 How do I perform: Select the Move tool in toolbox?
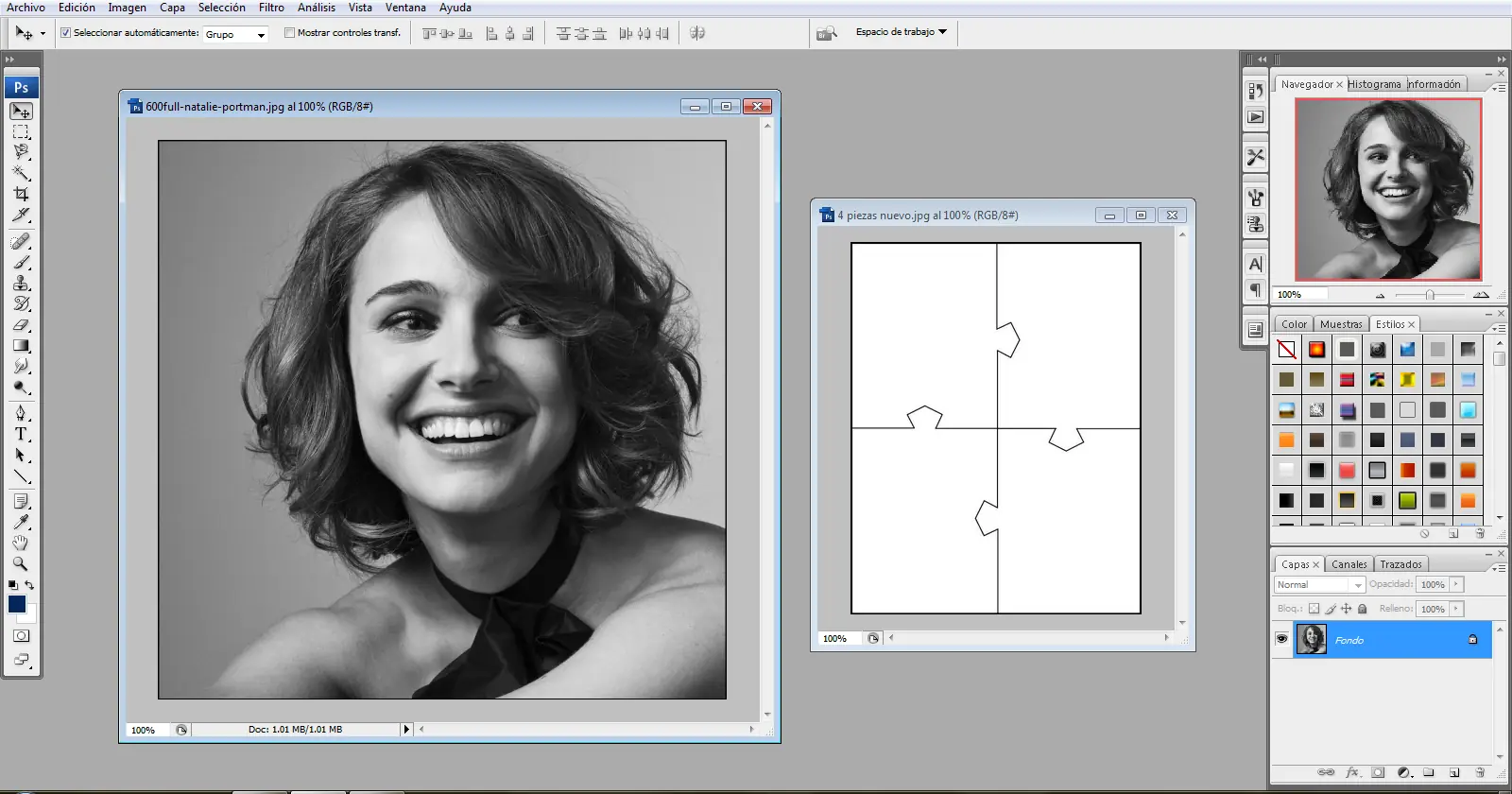coord(21,112)
